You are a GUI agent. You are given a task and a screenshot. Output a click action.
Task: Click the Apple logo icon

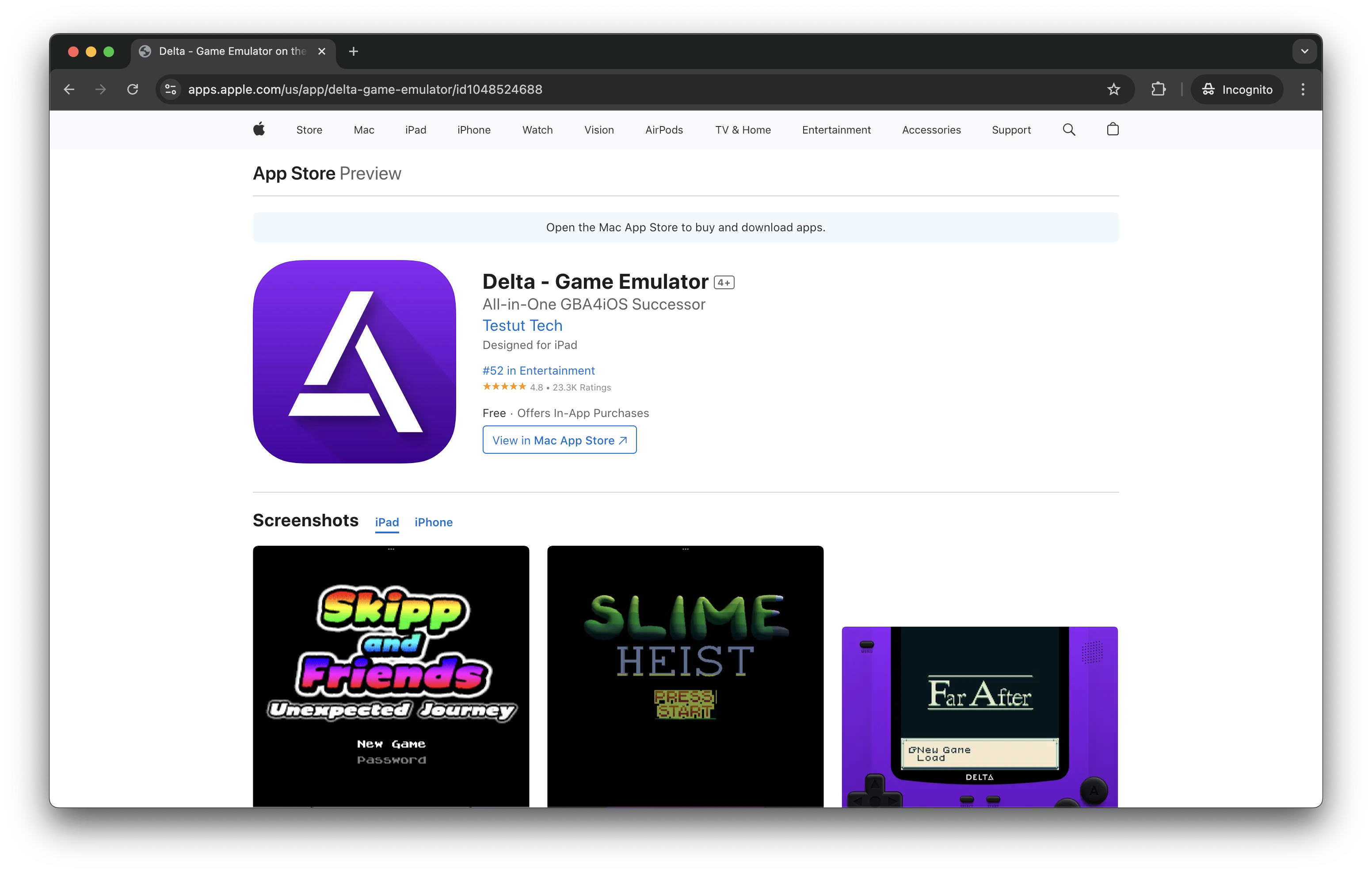[259, 130]
